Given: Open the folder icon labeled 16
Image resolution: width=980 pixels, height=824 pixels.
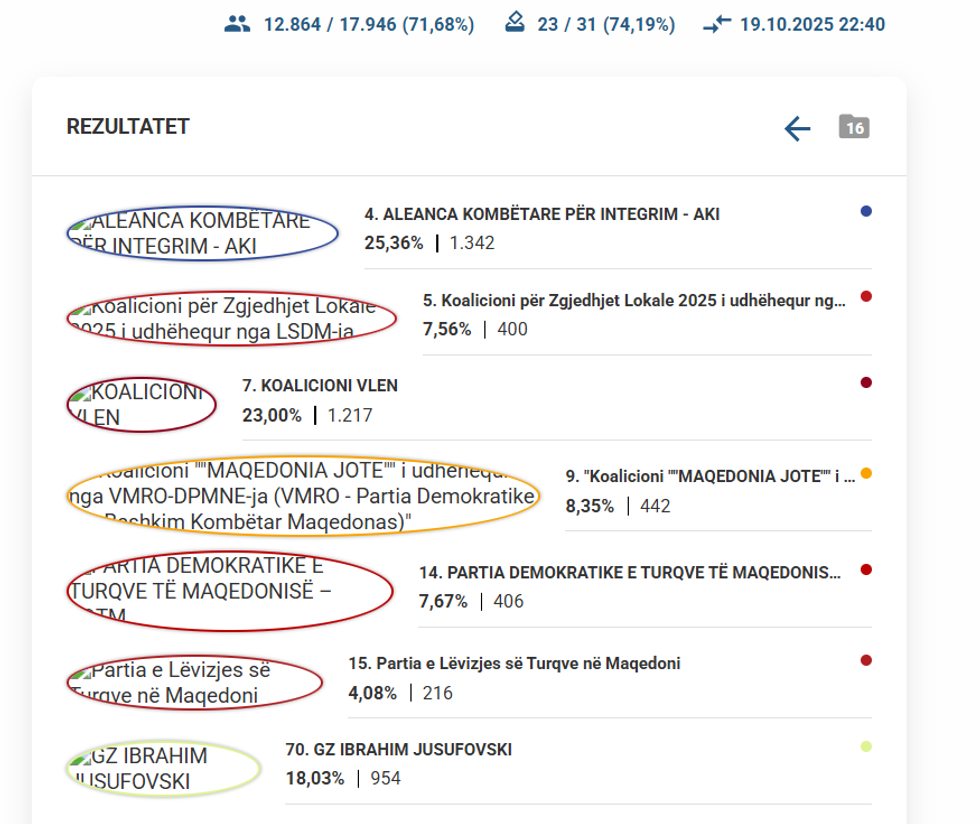Looking at the screenshot, I should pos(854,127).
